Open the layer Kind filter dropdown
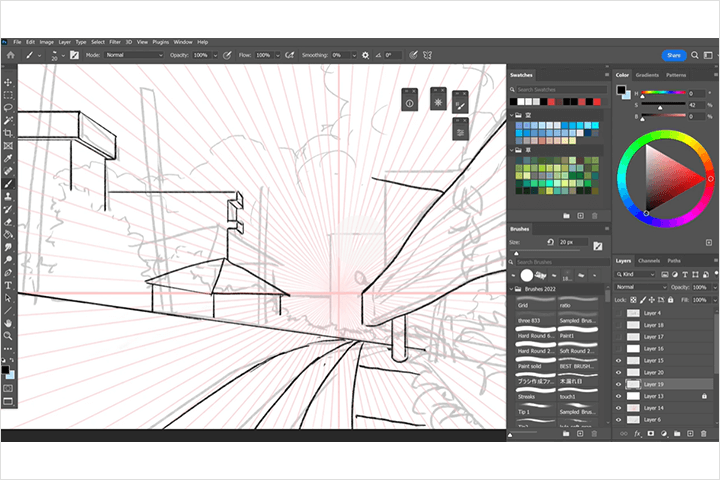The width and height of the screenshot is (720, 480). 635,274
